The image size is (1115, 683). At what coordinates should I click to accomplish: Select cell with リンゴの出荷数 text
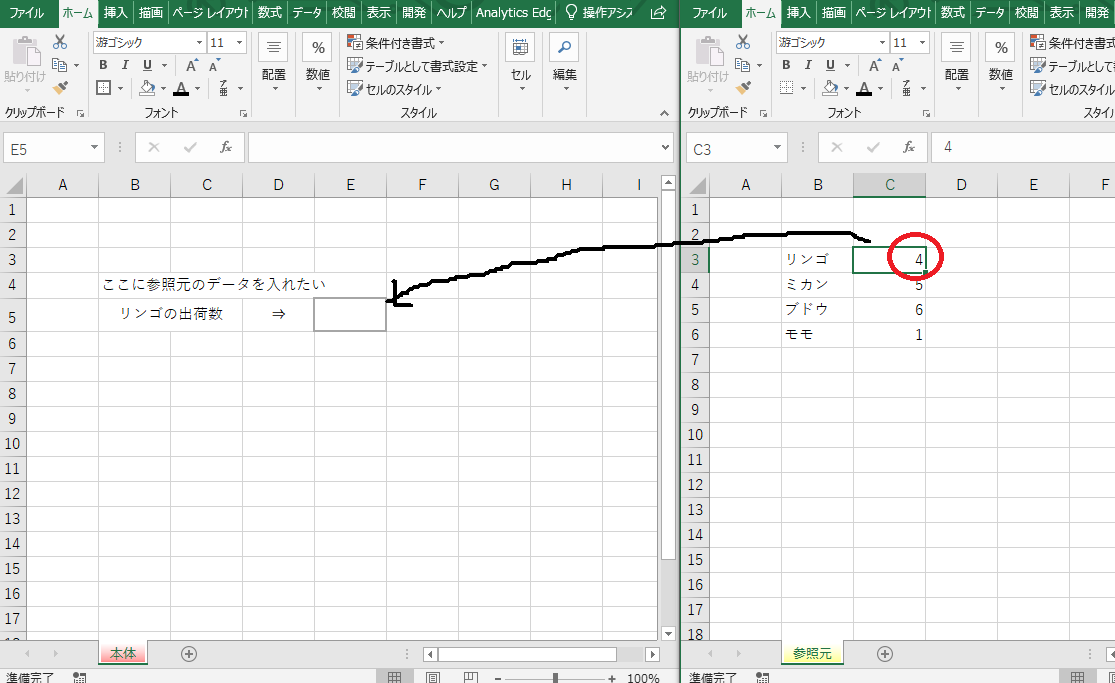click(x=171, y=314)
